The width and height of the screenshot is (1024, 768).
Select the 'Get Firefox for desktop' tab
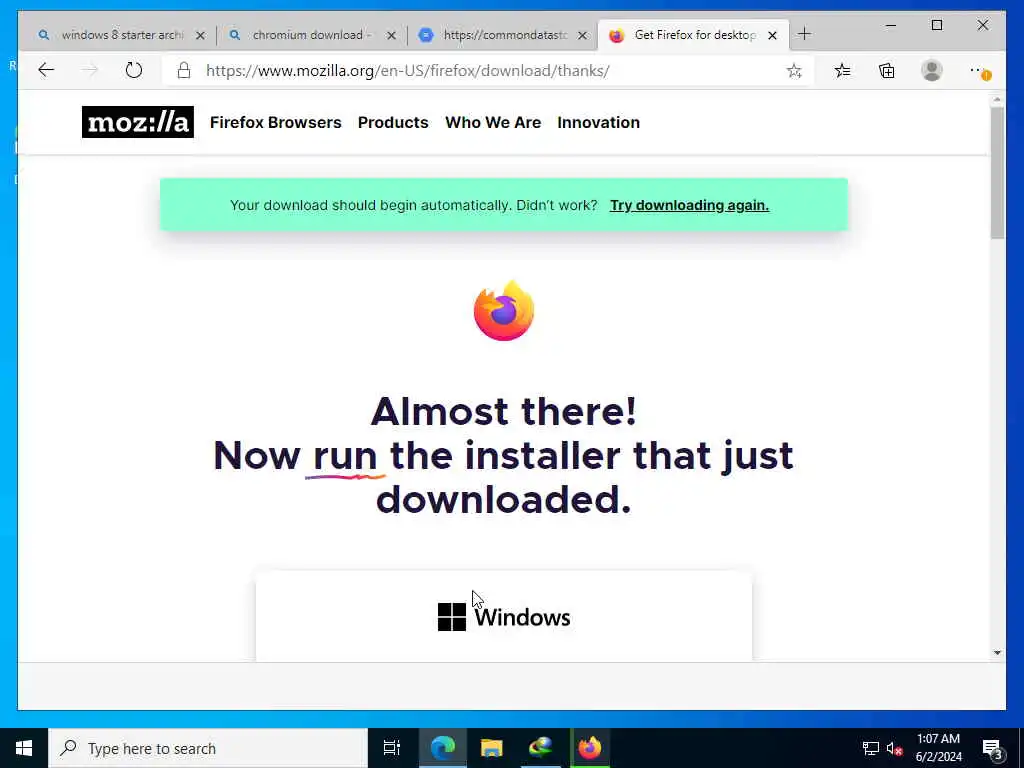pos(692,35)
